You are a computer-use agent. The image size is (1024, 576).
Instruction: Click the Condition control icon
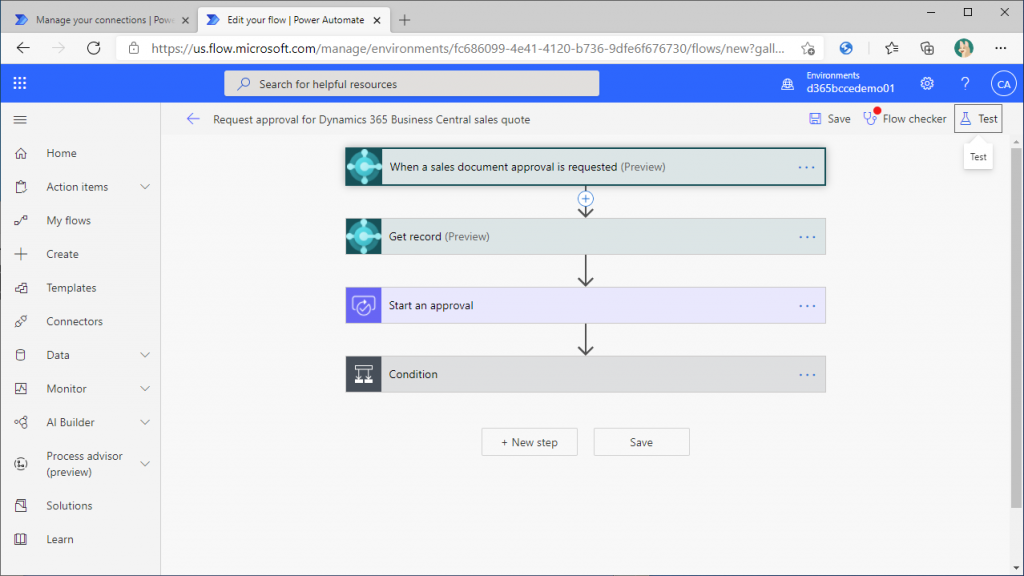coord(364,374)
